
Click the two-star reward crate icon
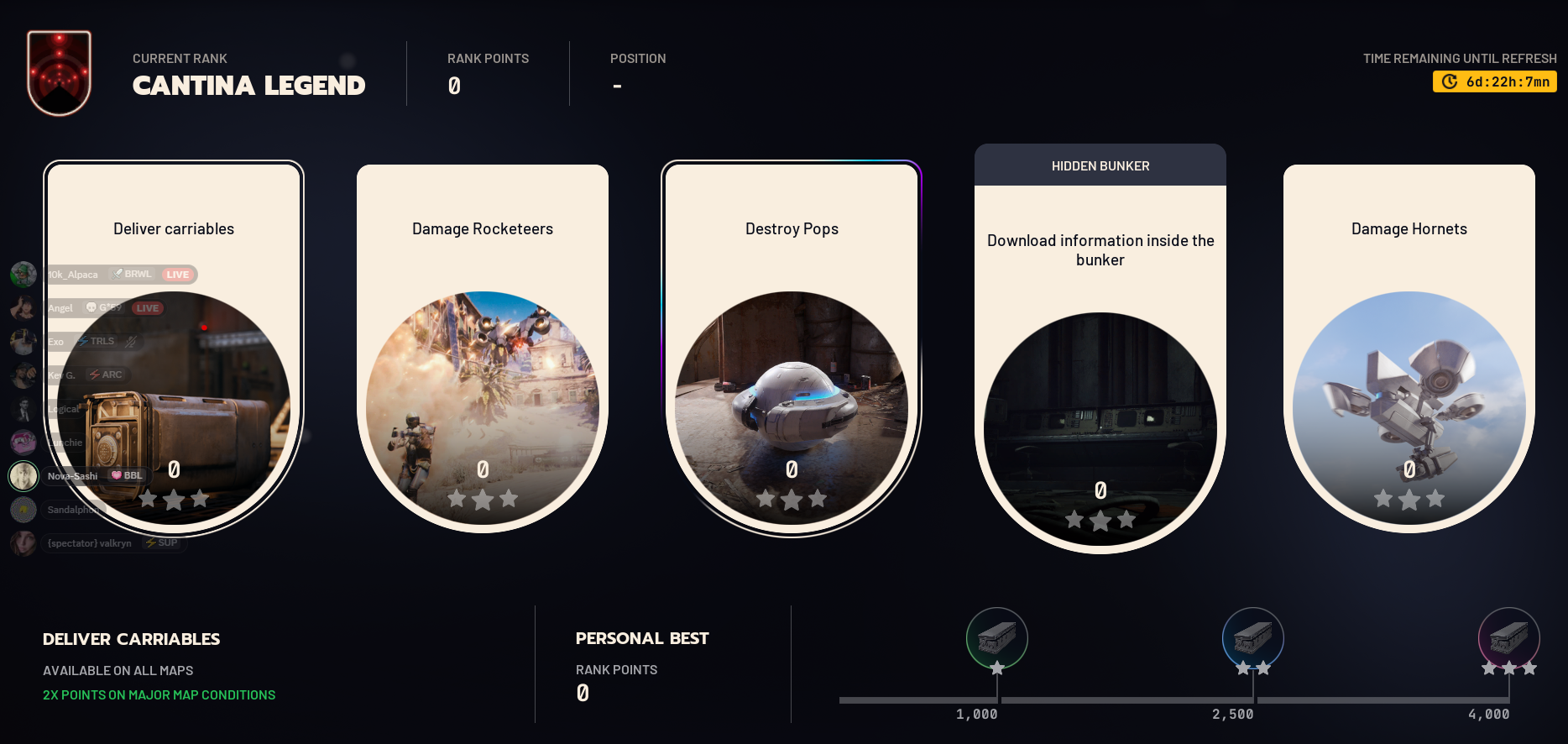[1253, 638]
